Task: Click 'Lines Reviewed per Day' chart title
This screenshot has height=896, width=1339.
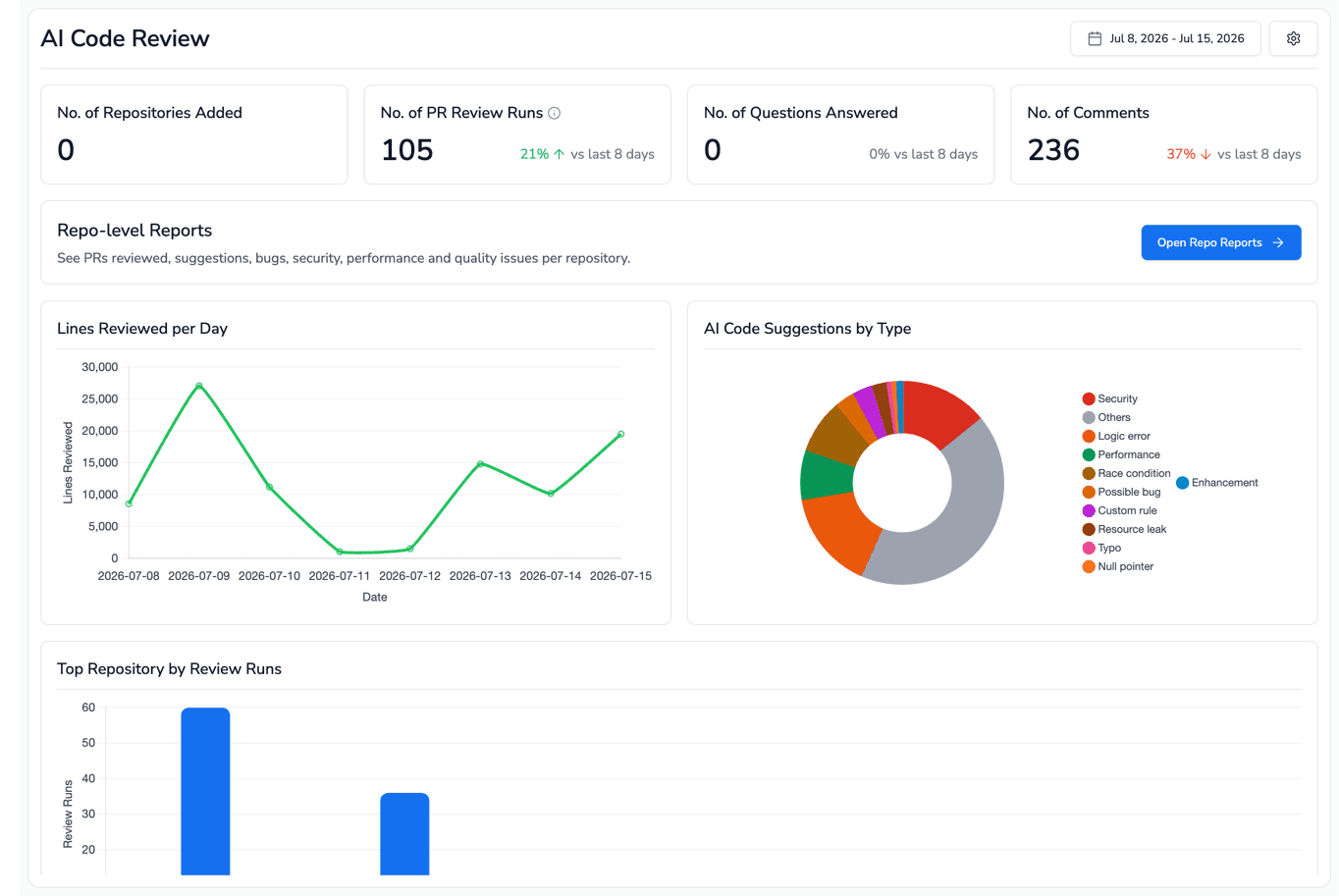Action: (142, 329)
